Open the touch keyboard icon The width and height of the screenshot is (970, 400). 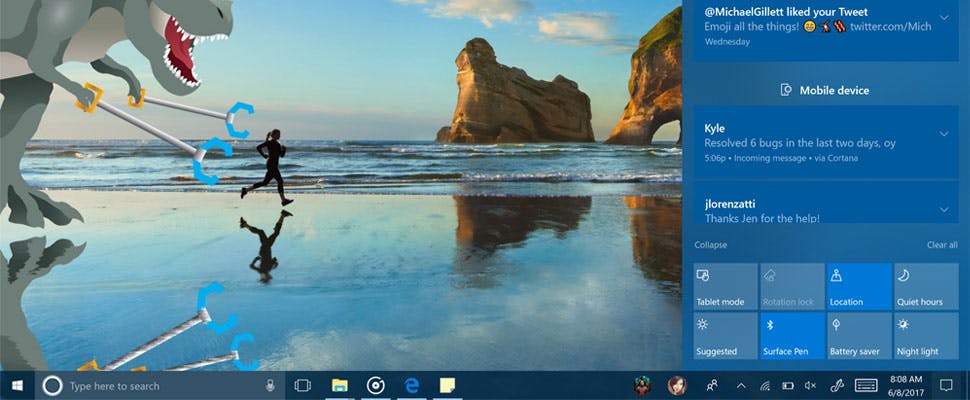[866, 386]
